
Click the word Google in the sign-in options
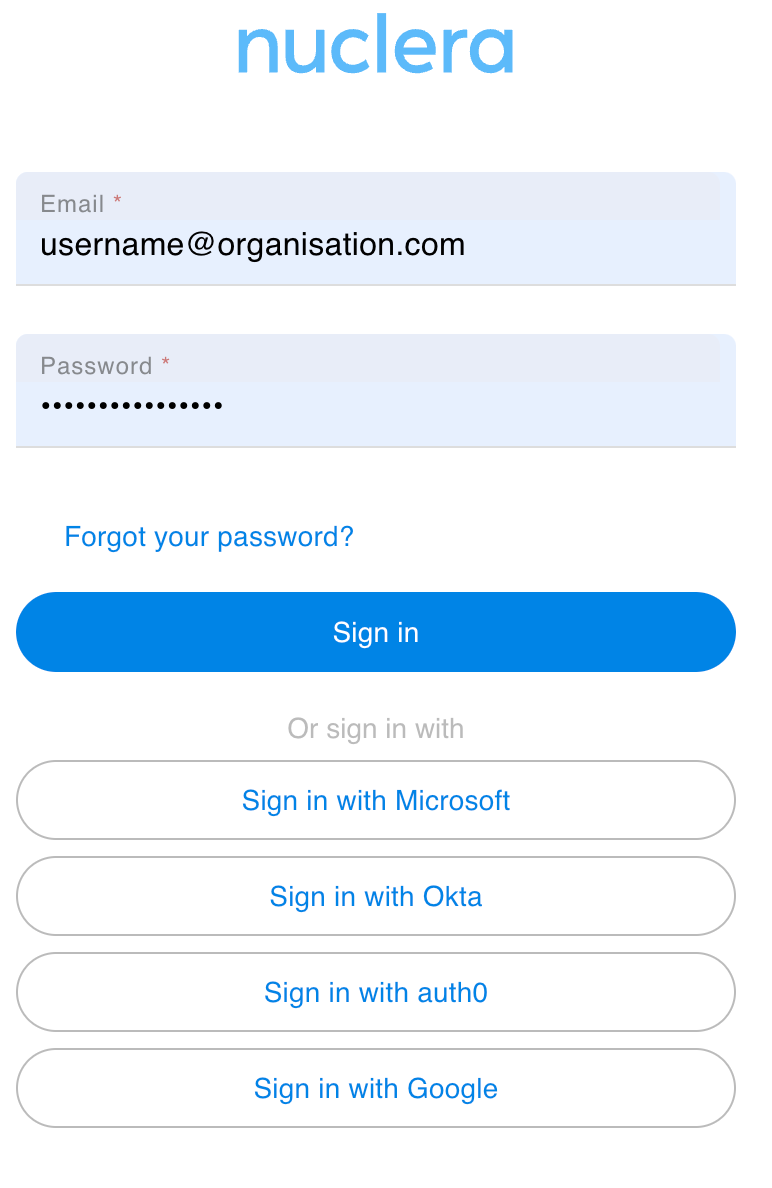(451, 1088)
